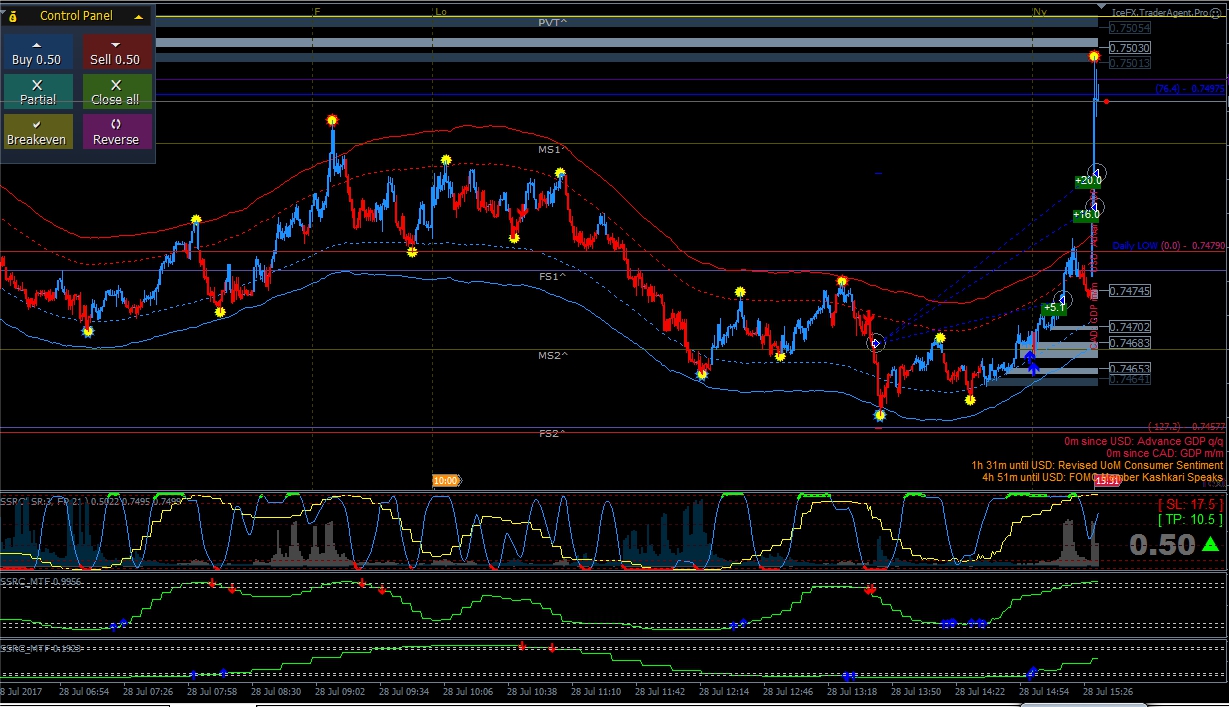Click the FS1^ level label

coord(552,276)
